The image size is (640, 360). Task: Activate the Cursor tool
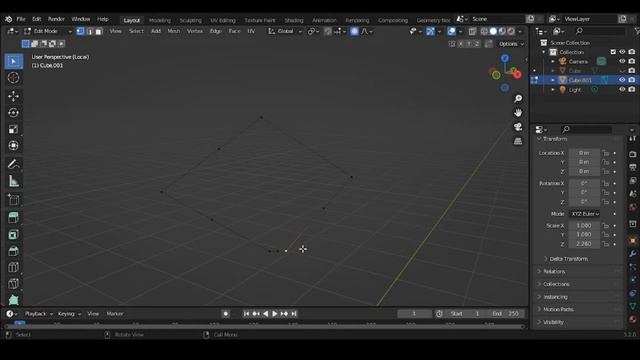pyautogui.click(x=13, y=78)
